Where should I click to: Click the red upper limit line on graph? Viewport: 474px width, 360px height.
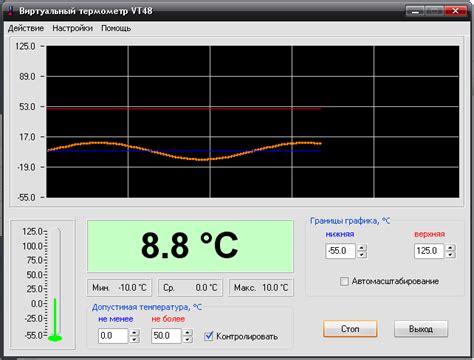pyautogui.click(x=183, y=109)
